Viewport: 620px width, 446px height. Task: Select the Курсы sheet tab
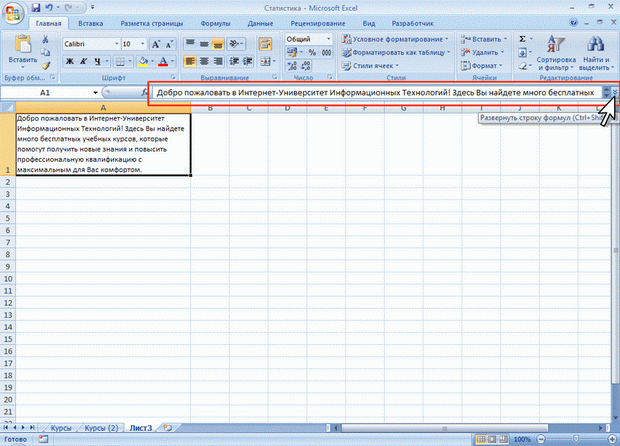pyautogui.click(x=60, y=428)
